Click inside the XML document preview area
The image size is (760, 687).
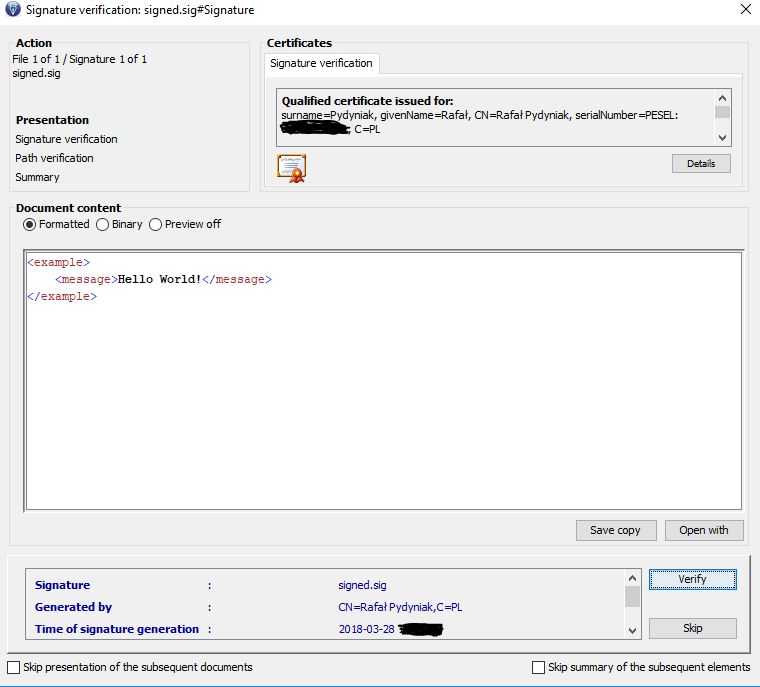pyautogui.click(x=383, y=400)
